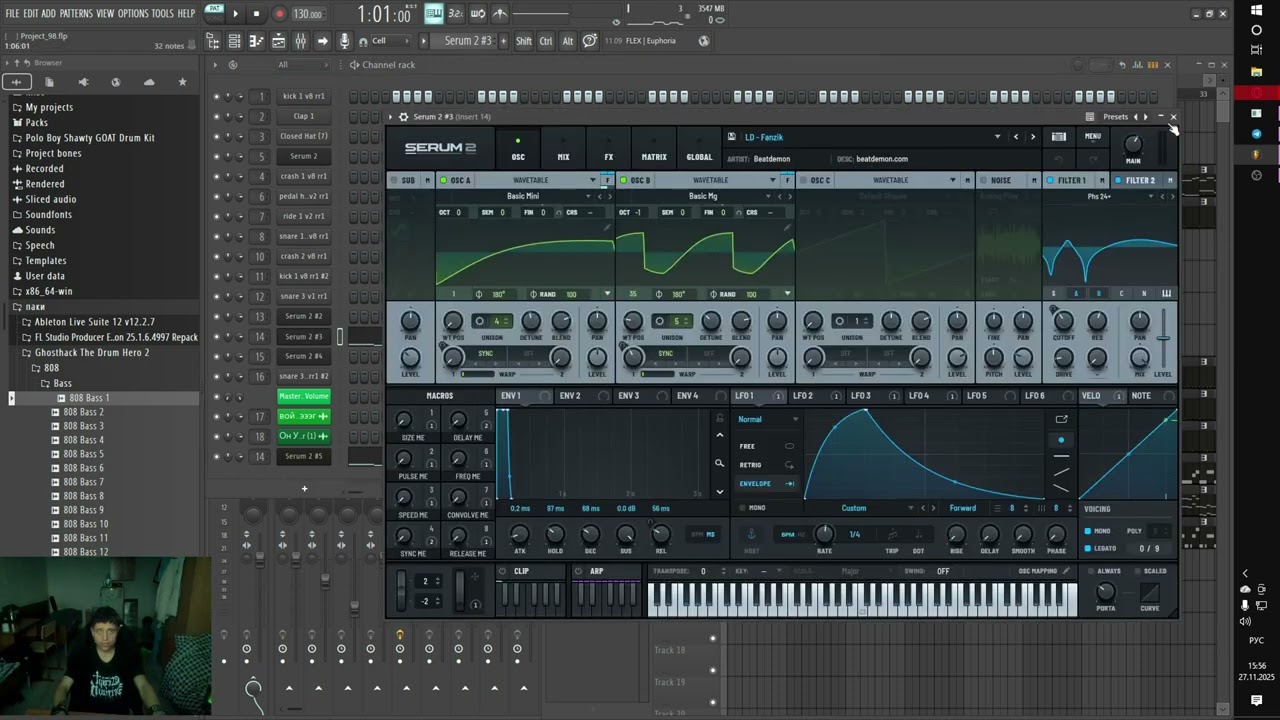The height and width of the screenshot is (720, 1280).
Task: Open the LD - Fanzik preset dropdown arrow
Action: tap(997, 137)
